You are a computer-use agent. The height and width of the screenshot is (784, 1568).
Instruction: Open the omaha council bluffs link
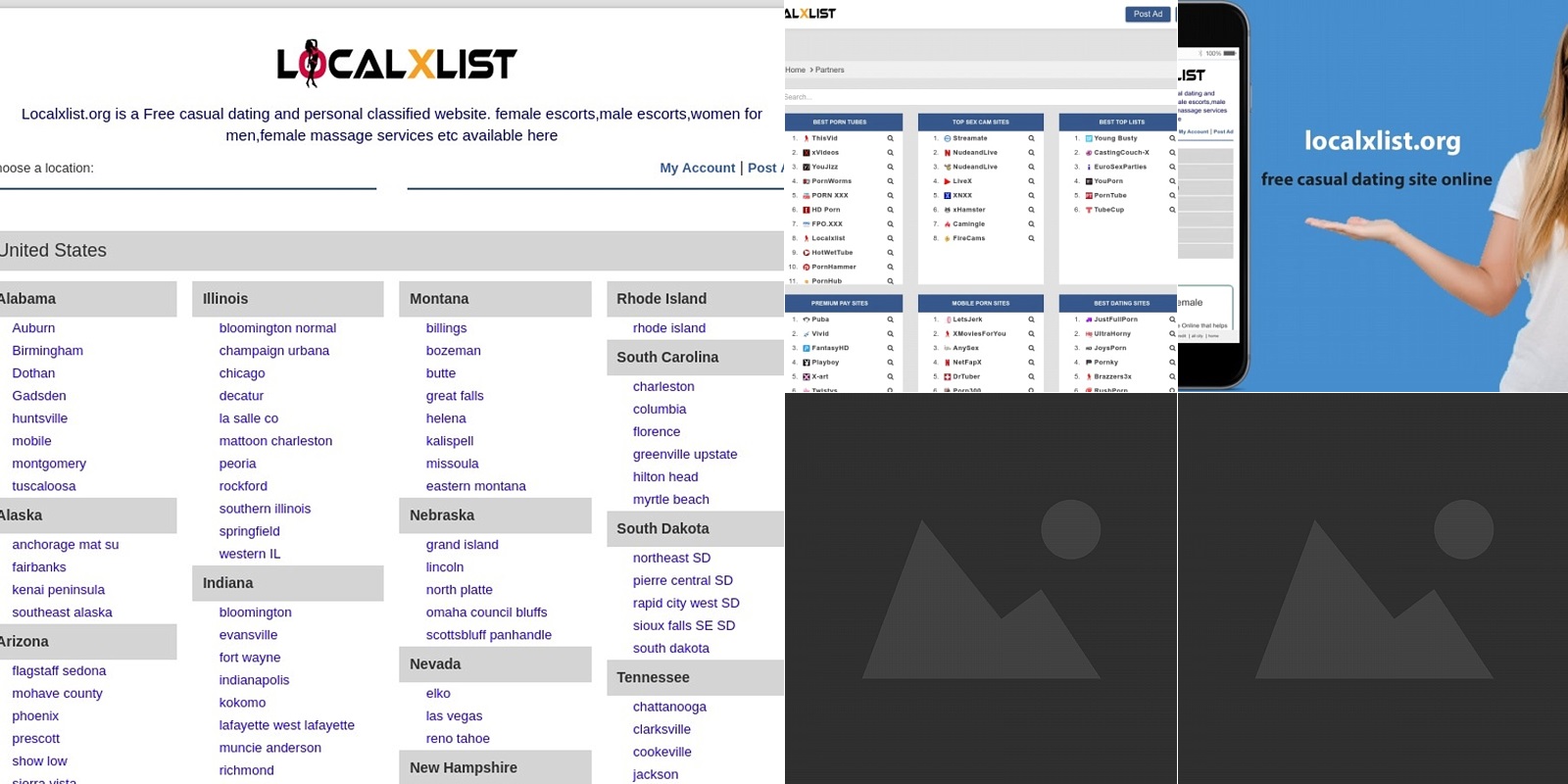[486, 612]
